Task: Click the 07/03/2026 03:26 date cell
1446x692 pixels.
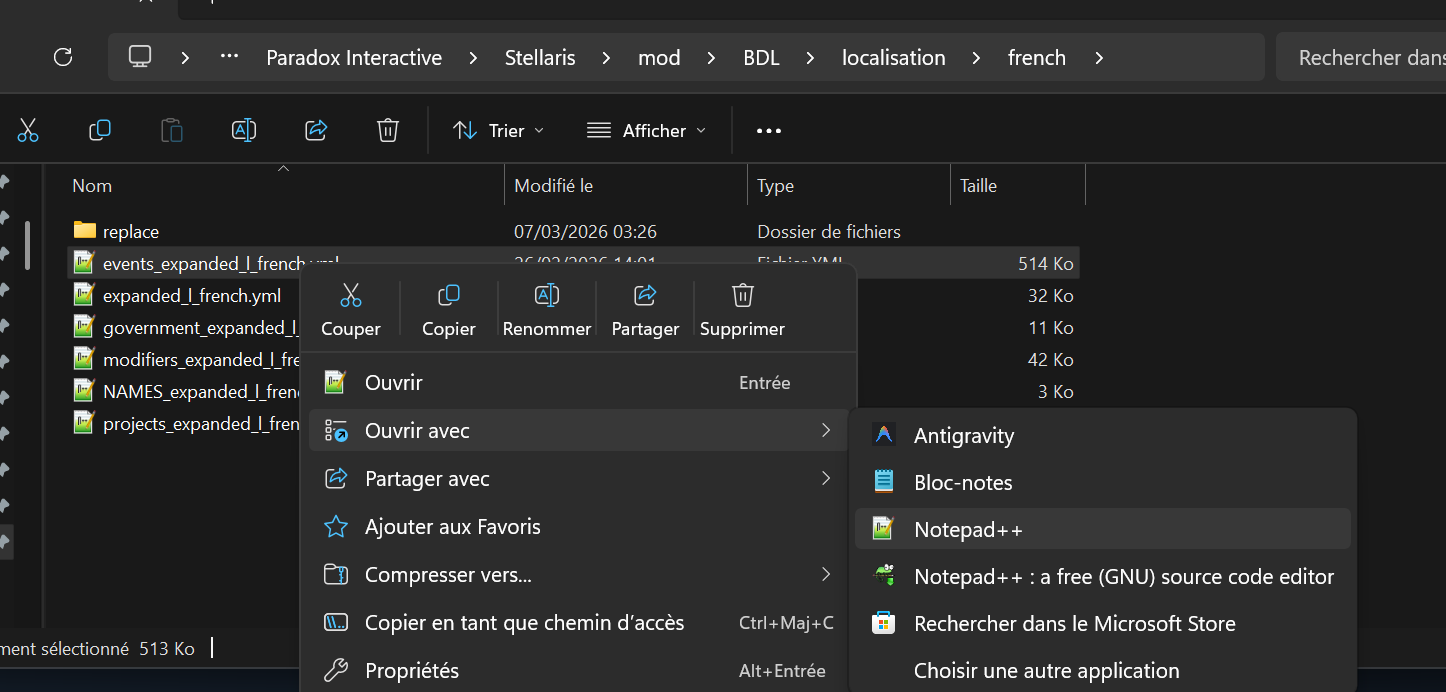Action: [x=585, y=232]
